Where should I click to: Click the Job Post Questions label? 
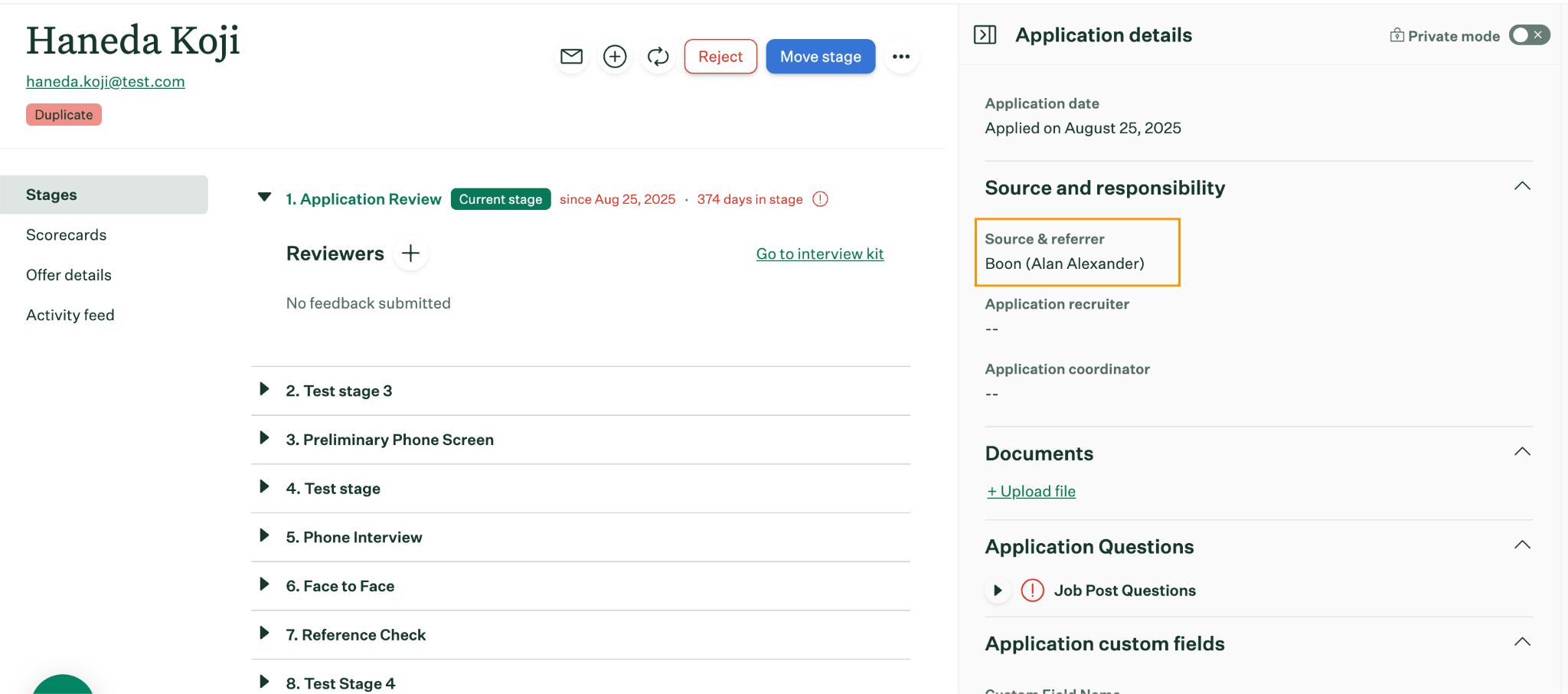pyautogui.click(x=1125, y=591)
